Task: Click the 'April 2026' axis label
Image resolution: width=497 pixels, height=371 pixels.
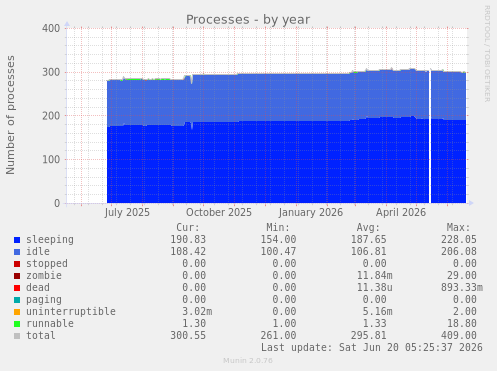Action: pyautogui.click(x=401, y=212)
